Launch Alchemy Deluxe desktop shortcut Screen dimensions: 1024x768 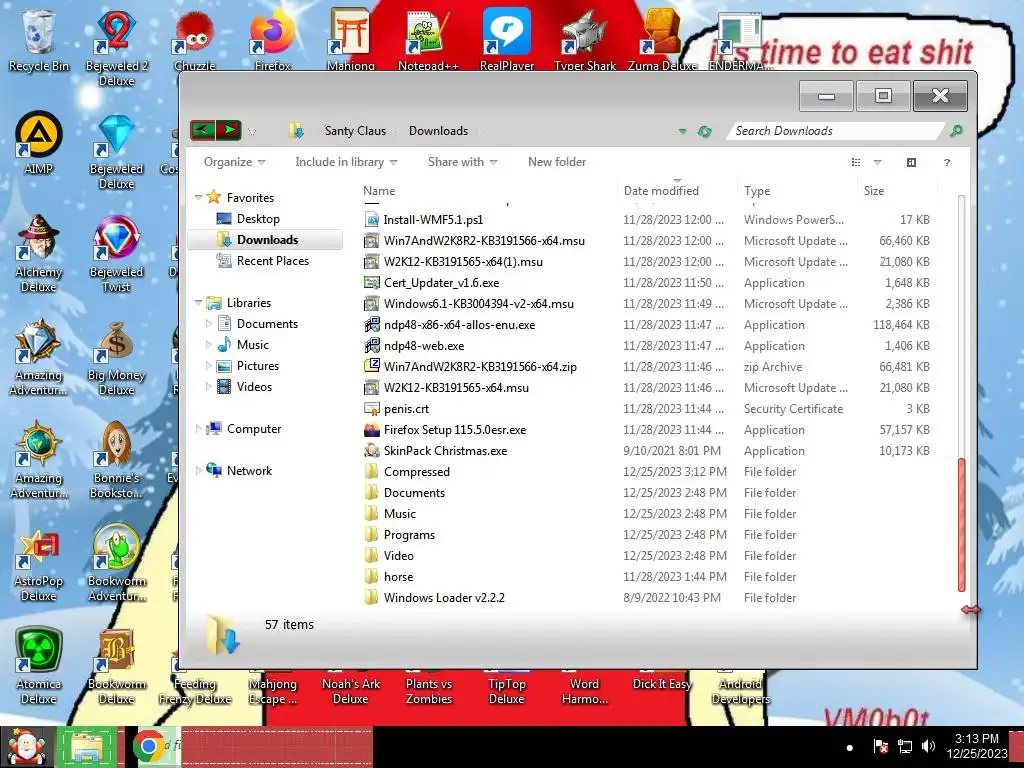tap(39, 253)
